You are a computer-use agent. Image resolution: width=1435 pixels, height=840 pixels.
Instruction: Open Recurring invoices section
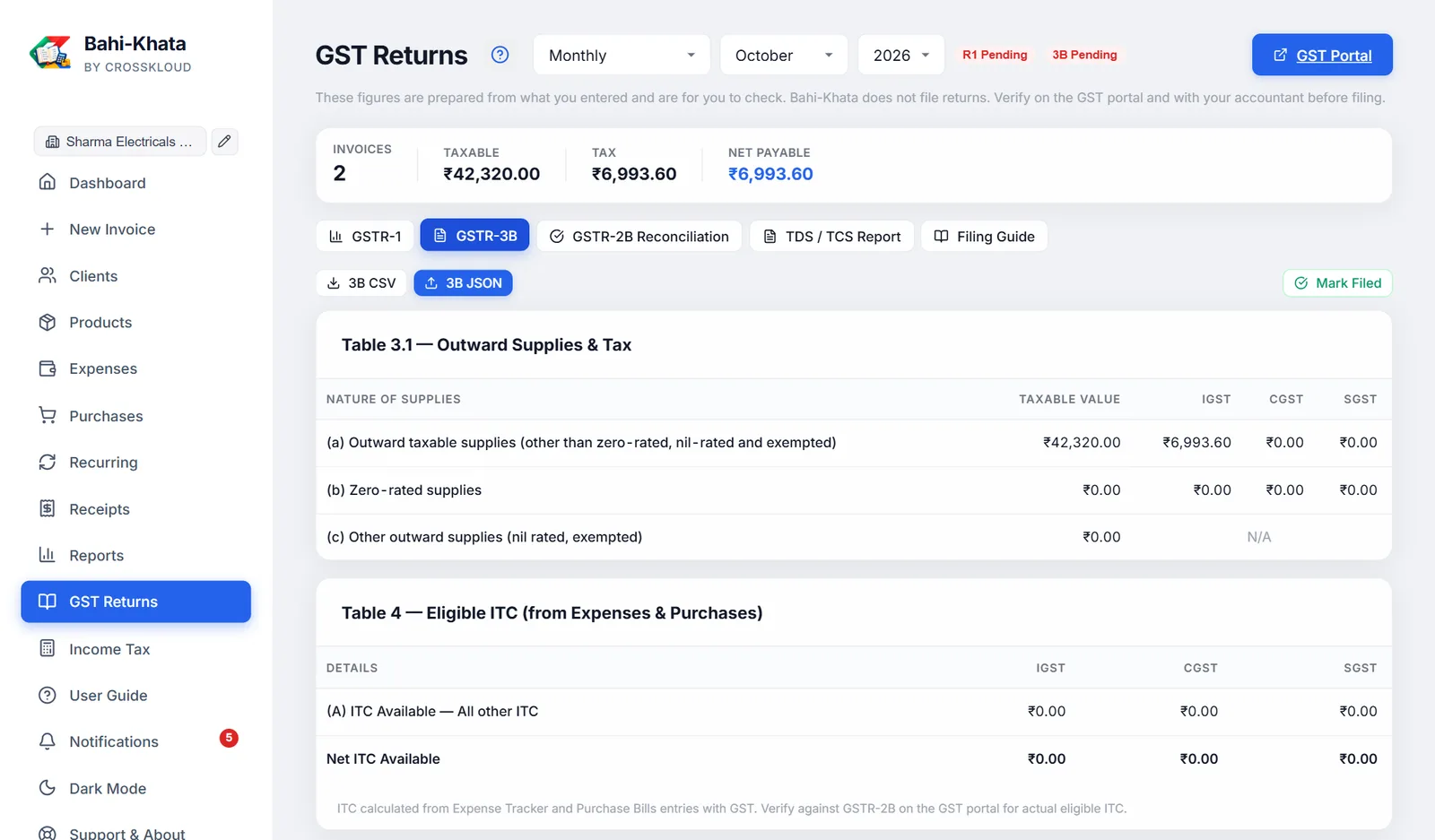pyautogui.click(x=135, y=463)
